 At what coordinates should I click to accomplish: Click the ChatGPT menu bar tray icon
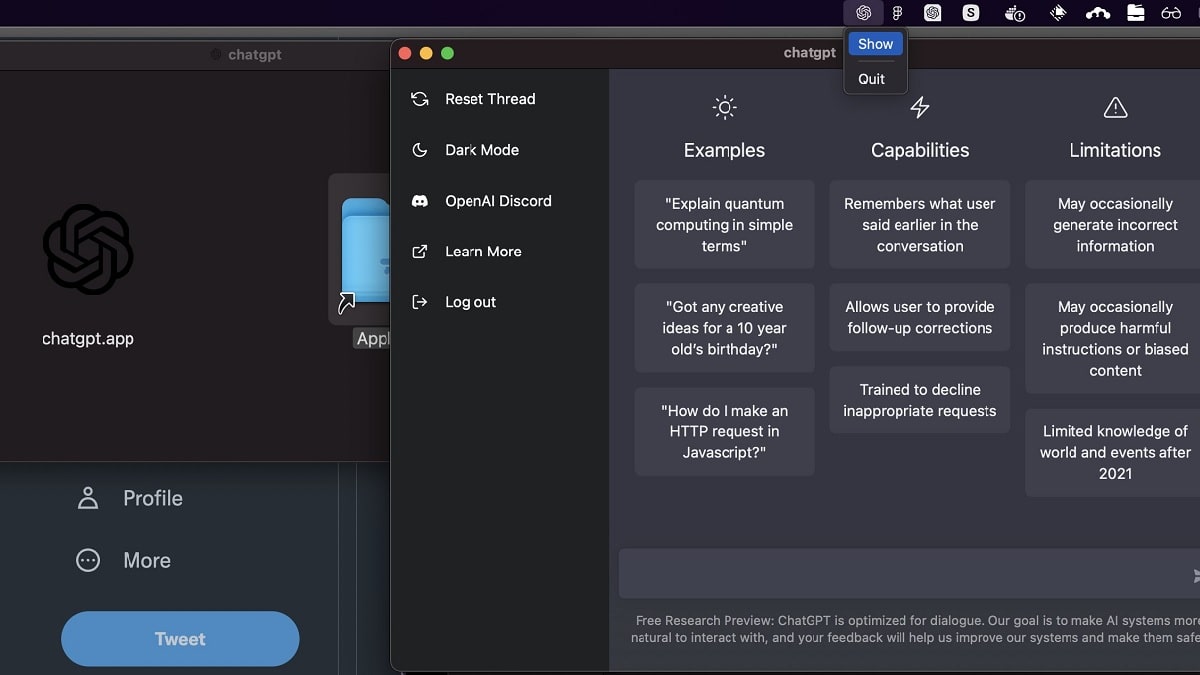coord(864,13)
